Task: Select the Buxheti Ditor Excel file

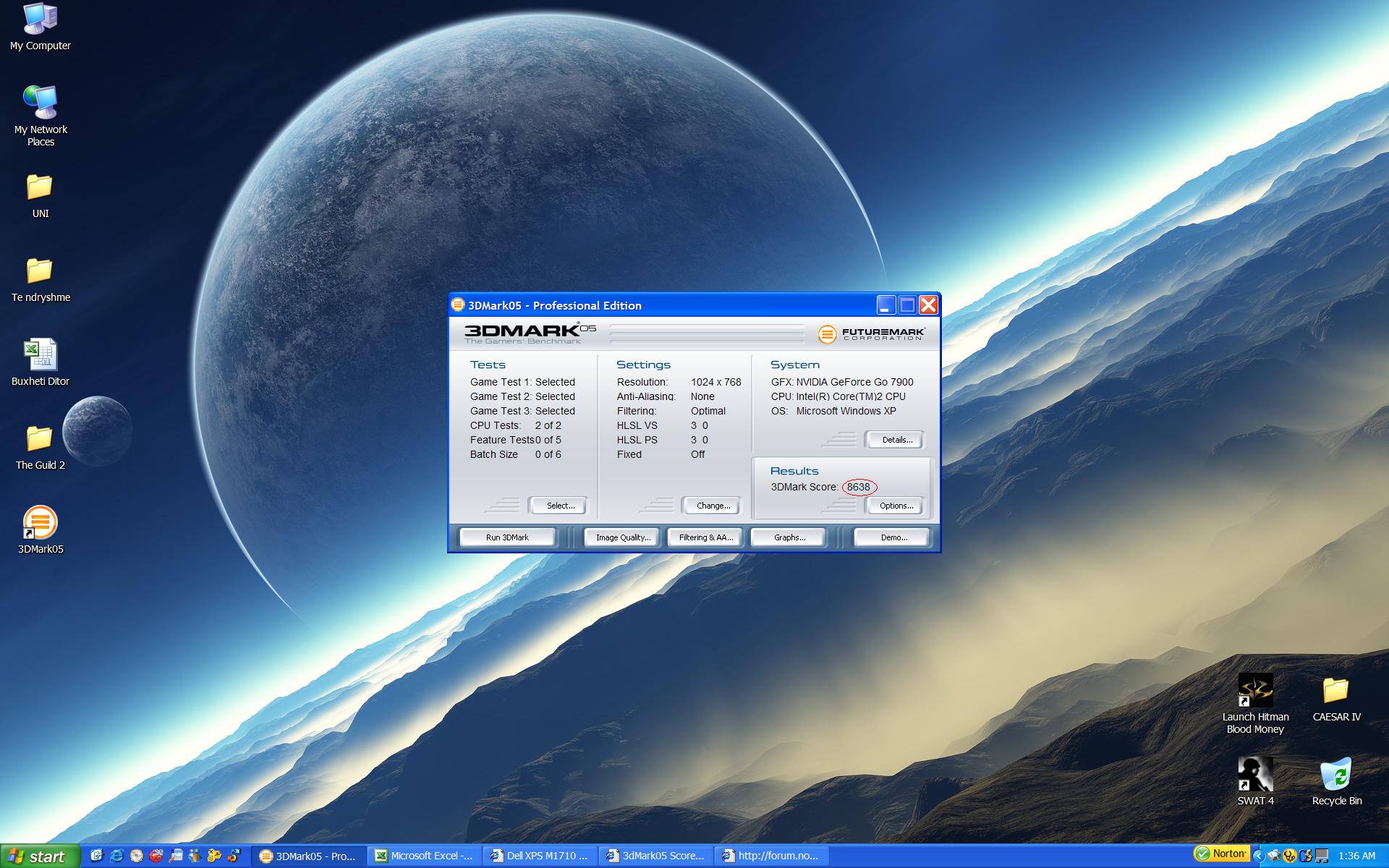Action: (41, 363)
